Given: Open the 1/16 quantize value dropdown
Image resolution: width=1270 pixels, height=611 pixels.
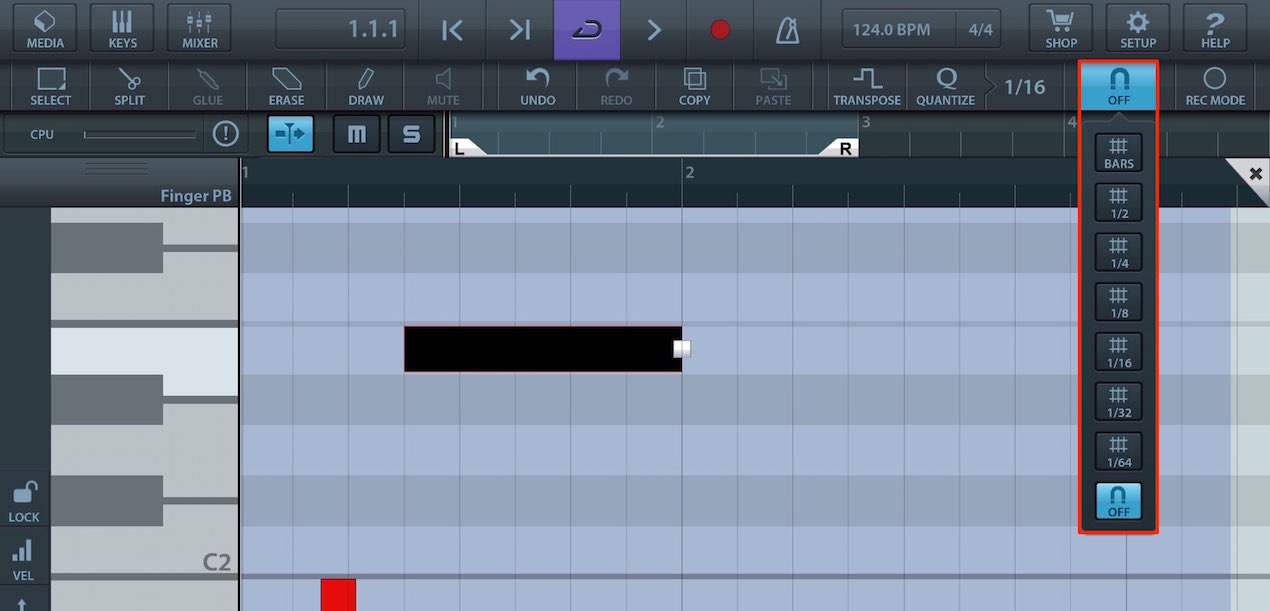Looking at the screenshot, I should 1024,87.
